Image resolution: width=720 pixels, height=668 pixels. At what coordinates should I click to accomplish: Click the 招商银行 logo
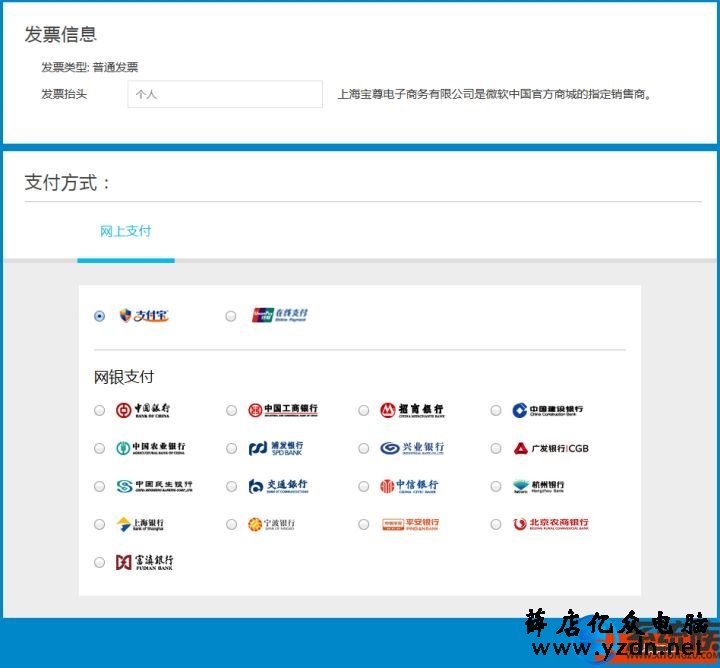[x=412, y=410]
